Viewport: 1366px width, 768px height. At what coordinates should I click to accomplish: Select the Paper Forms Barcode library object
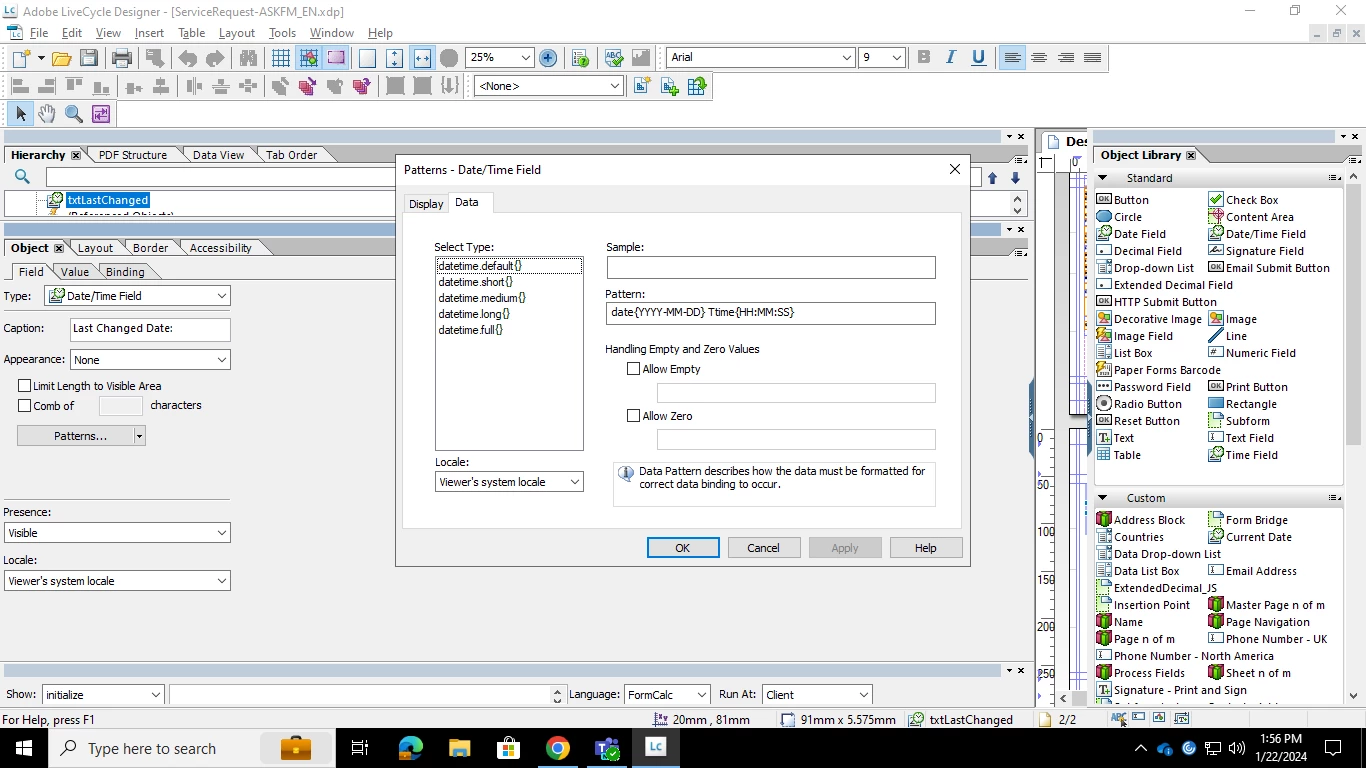click(x=1159, y=370)
